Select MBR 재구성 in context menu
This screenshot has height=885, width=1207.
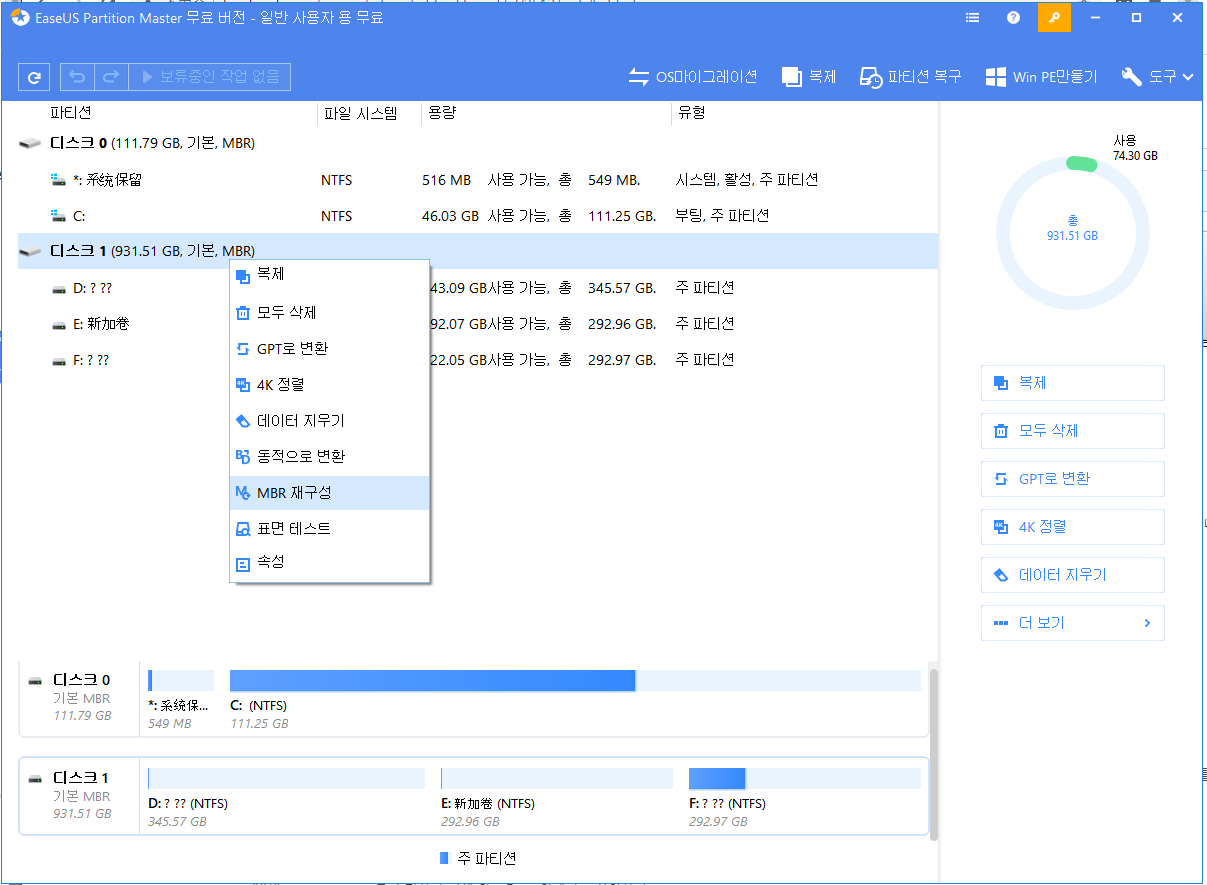(330, 493)
